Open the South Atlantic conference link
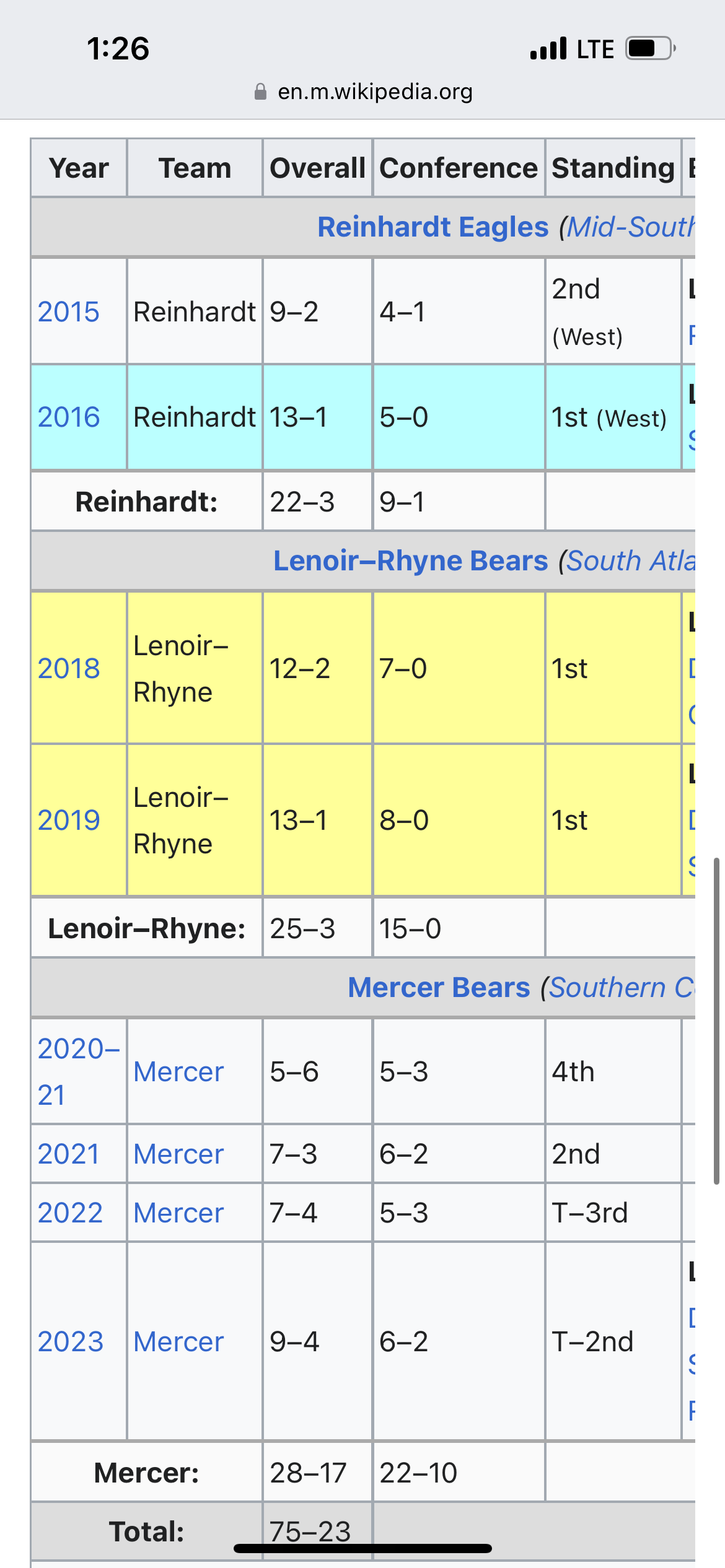 pos(631,560)
